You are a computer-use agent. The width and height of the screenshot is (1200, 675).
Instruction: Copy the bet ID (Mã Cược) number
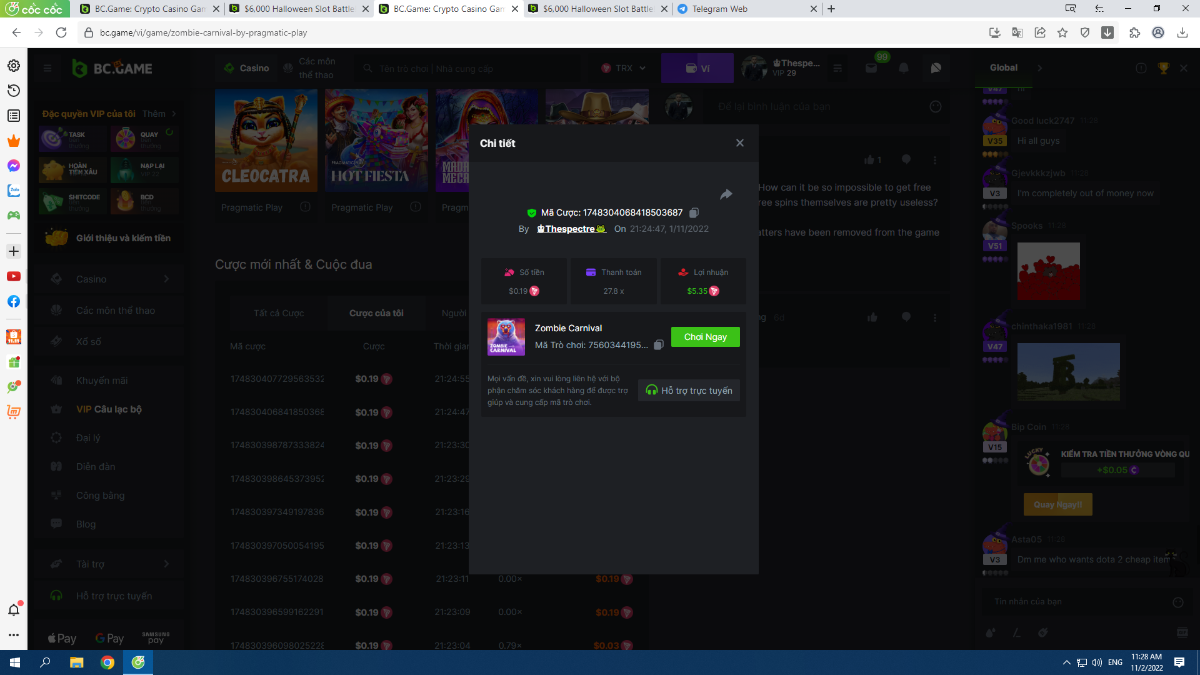point(694,213)
